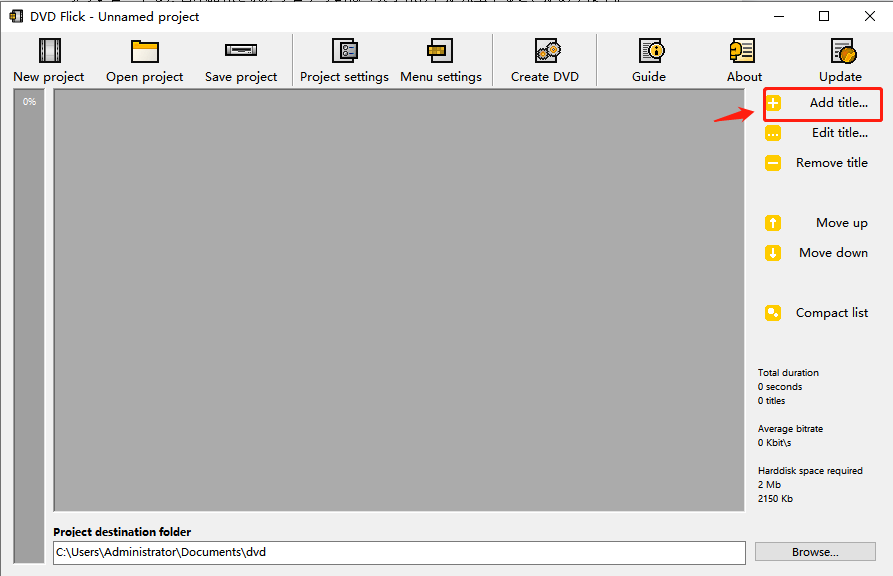Click the Save project drive icon
893x576 pixels.
click(x=241, y=51)
